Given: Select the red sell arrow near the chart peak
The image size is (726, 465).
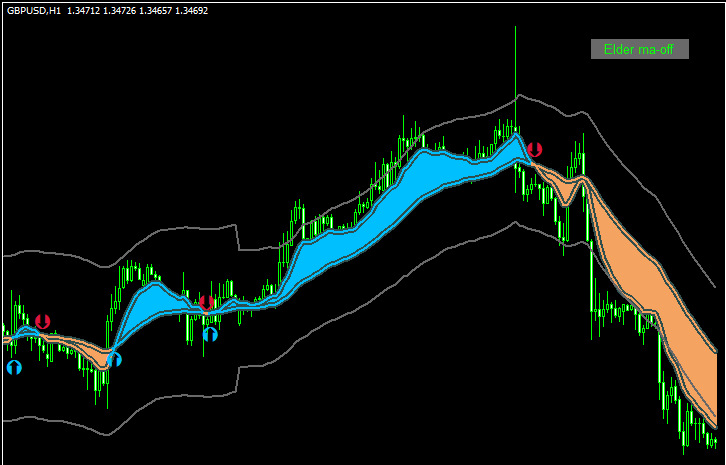Looking at the screenshot, I should pyautogui.click(x=535, y=150).
